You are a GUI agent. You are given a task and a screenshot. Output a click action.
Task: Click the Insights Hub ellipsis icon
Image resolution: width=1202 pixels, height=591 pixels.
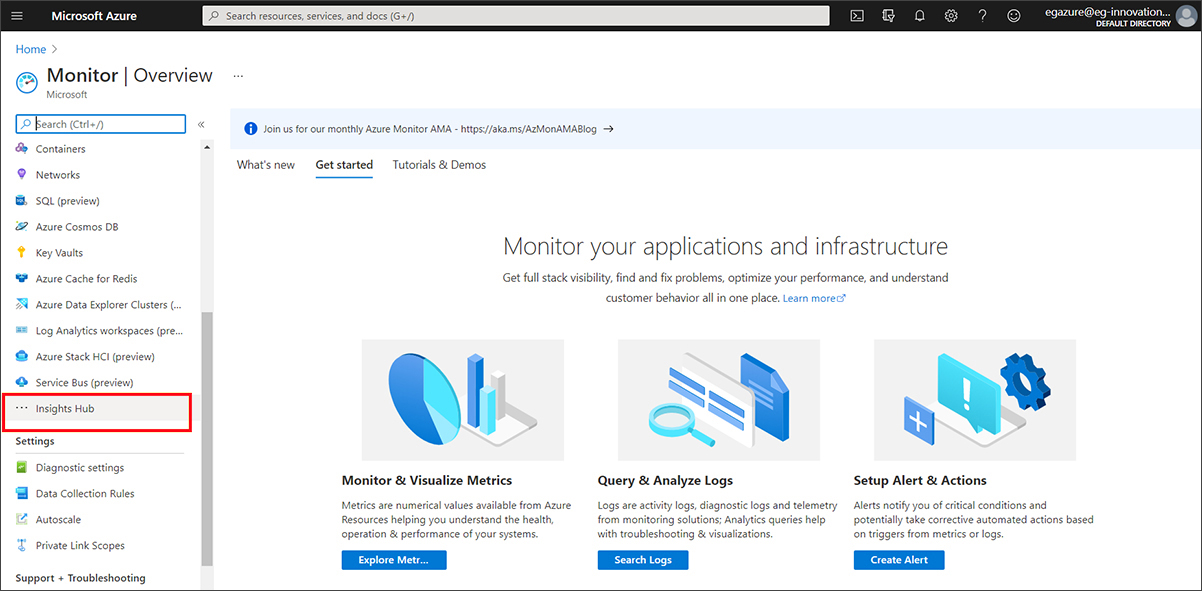(x=21, y=408)
